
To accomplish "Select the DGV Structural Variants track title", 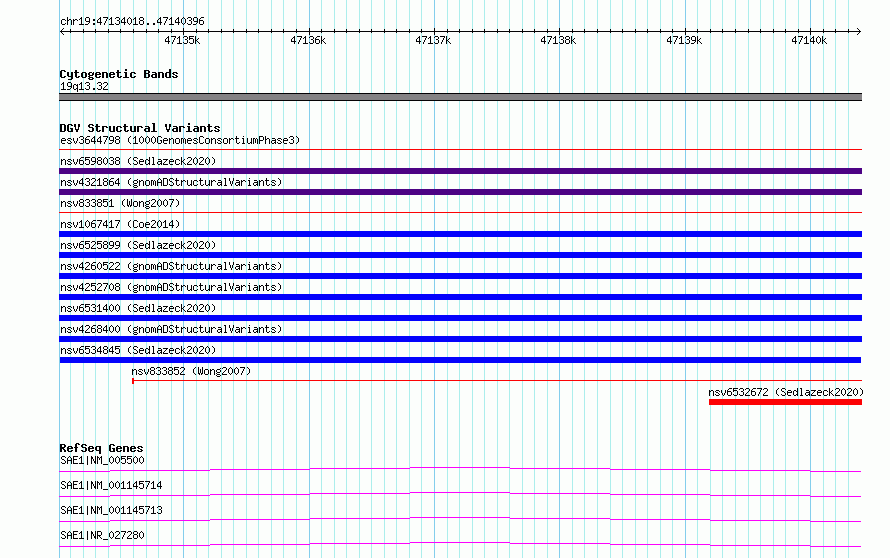I will click(140, 128).
